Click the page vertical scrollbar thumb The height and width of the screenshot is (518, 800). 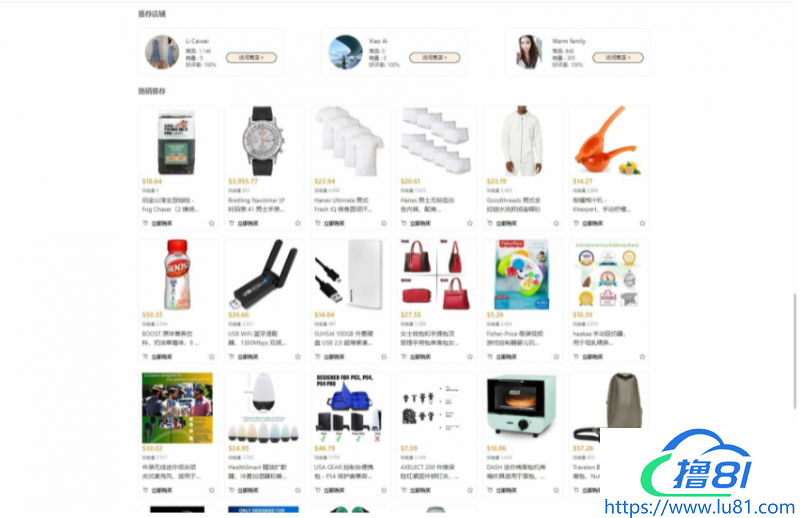tap(794, 351)
